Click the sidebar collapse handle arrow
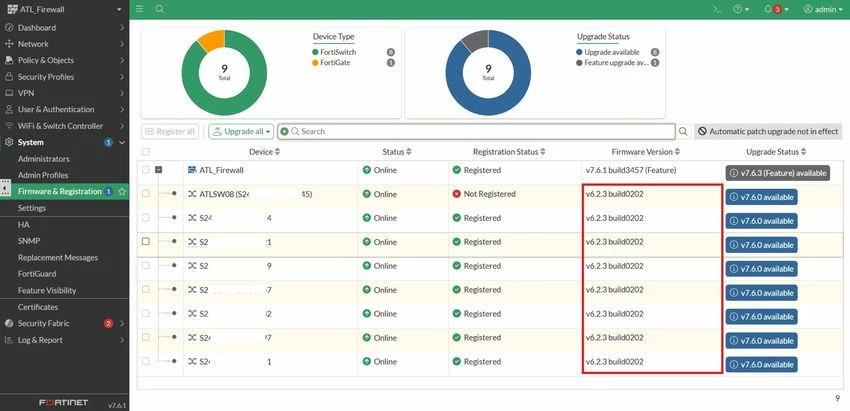This screenshot has width=850, height=411. pos(5,188)
